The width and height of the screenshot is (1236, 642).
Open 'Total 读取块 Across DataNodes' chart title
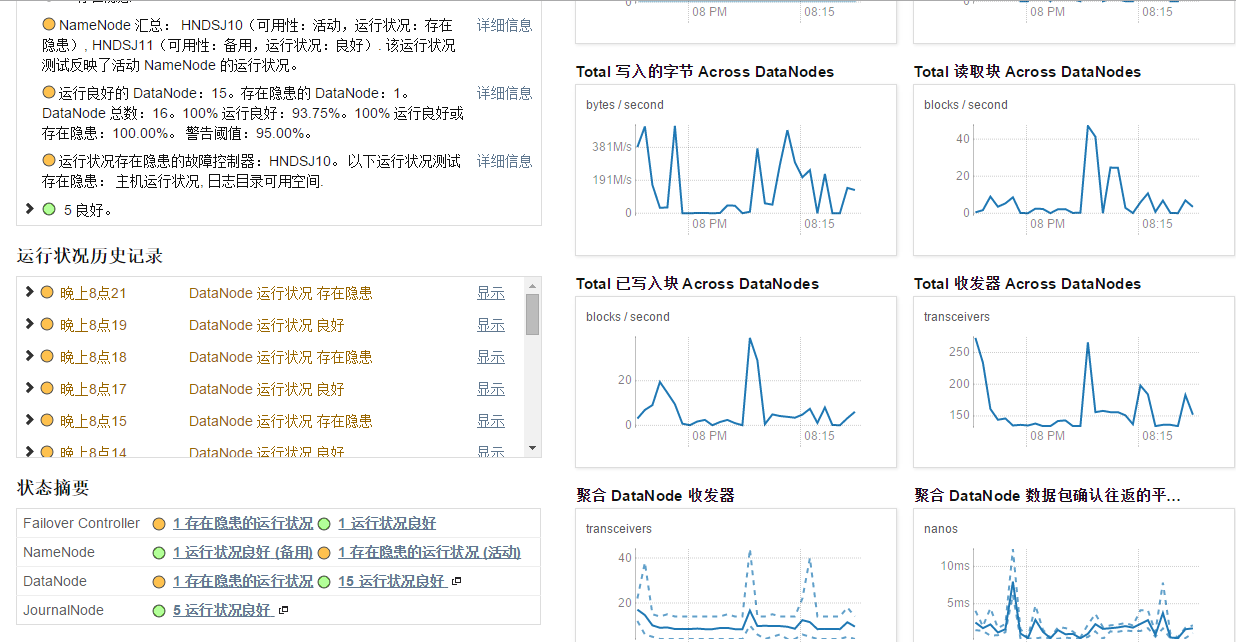click(x=1027, y=72)
